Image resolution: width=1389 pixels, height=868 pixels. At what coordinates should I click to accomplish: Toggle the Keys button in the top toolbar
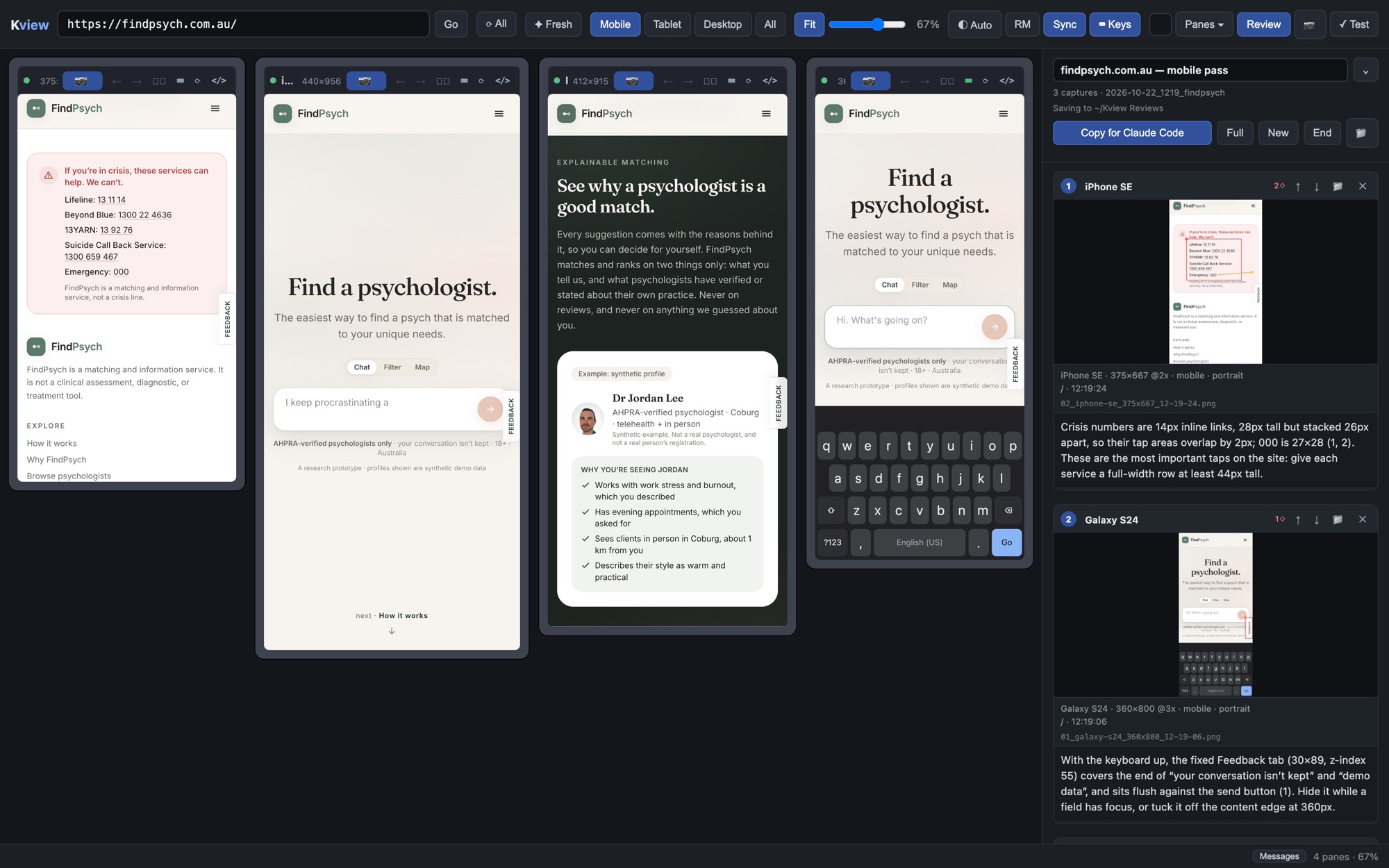click(x=1115, y=24)
